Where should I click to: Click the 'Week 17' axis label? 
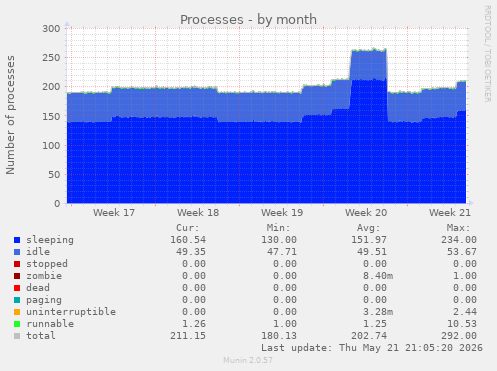114,213
